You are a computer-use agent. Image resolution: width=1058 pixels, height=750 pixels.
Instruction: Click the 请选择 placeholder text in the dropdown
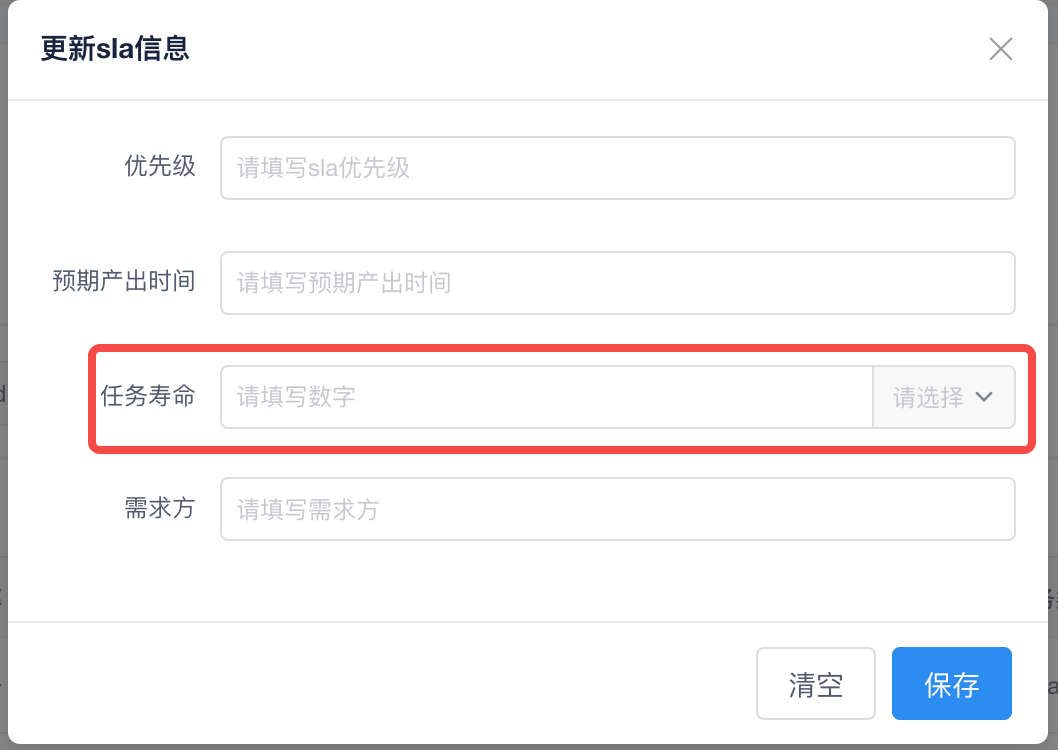[927, 397]
